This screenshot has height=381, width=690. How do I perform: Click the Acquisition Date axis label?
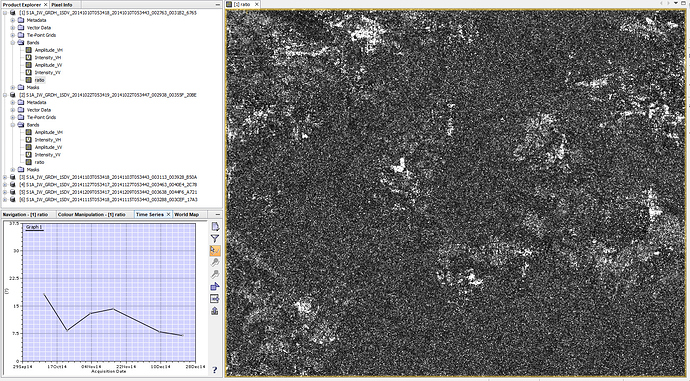[x=109, y=371]
